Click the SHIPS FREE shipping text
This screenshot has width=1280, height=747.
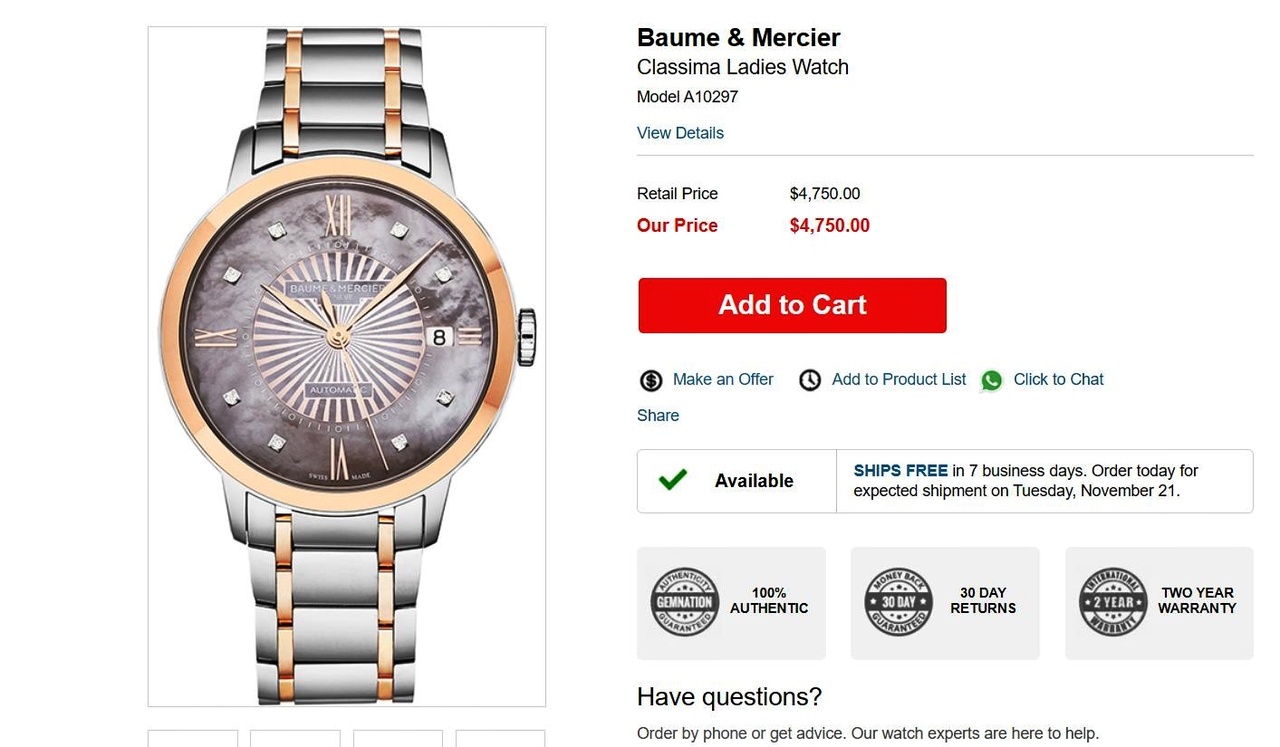900,470
